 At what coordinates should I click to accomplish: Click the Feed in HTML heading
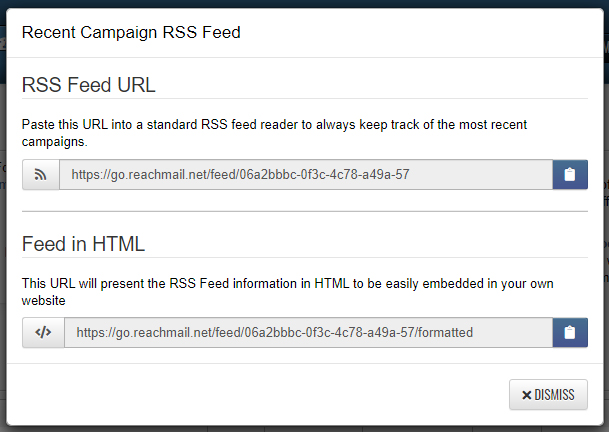tap(83, 244)
